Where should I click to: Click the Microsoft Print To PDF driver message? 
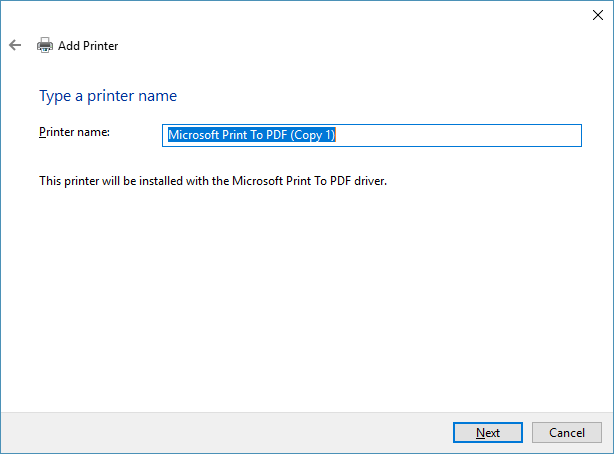[x=212, y=181]
